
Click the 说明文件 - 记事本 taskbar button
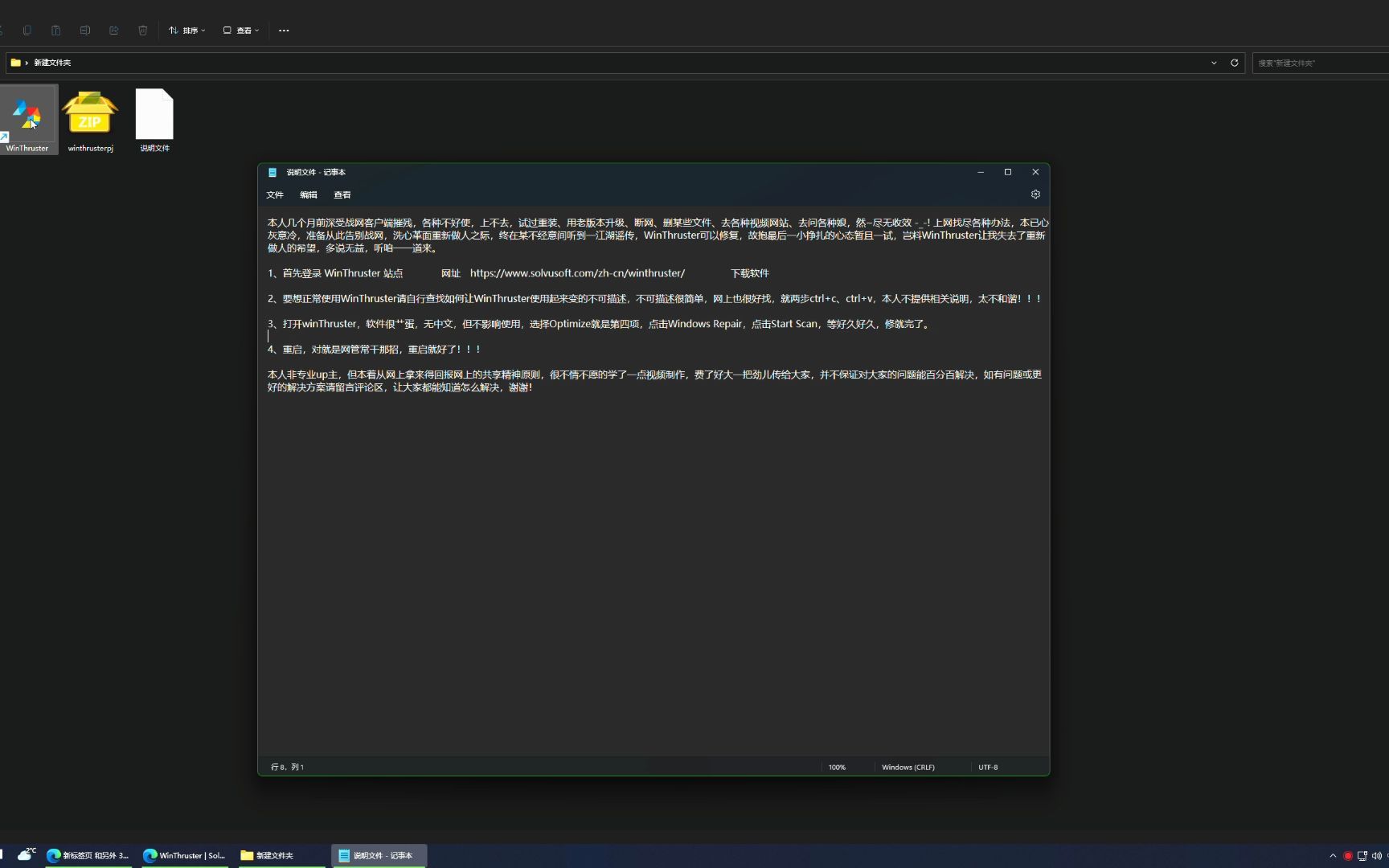(379, 856)
